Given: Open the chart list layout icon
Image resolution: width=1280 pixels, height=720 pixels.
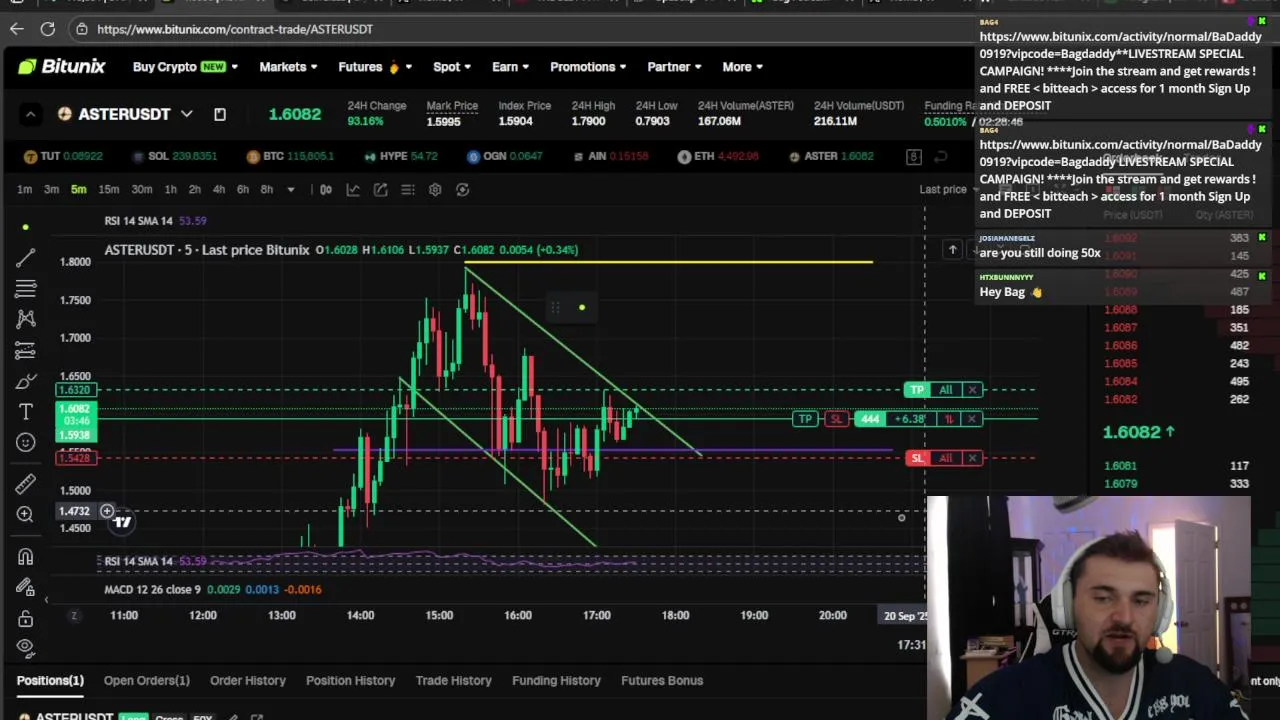Looking at the screenshot, I should [408, 189].
